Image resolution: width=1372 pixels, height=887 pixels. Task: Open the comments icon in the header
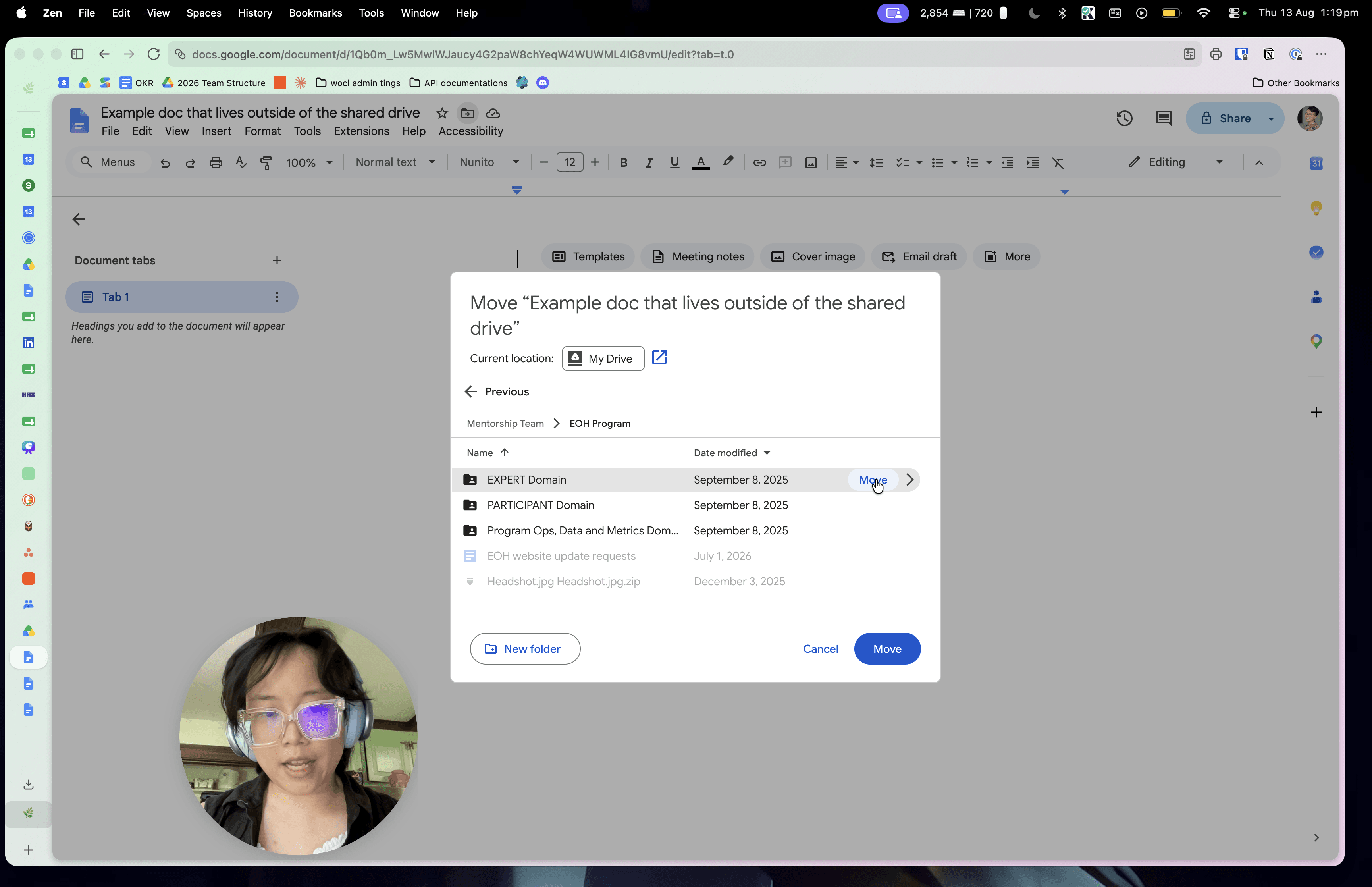click(x=1164, y=119)
